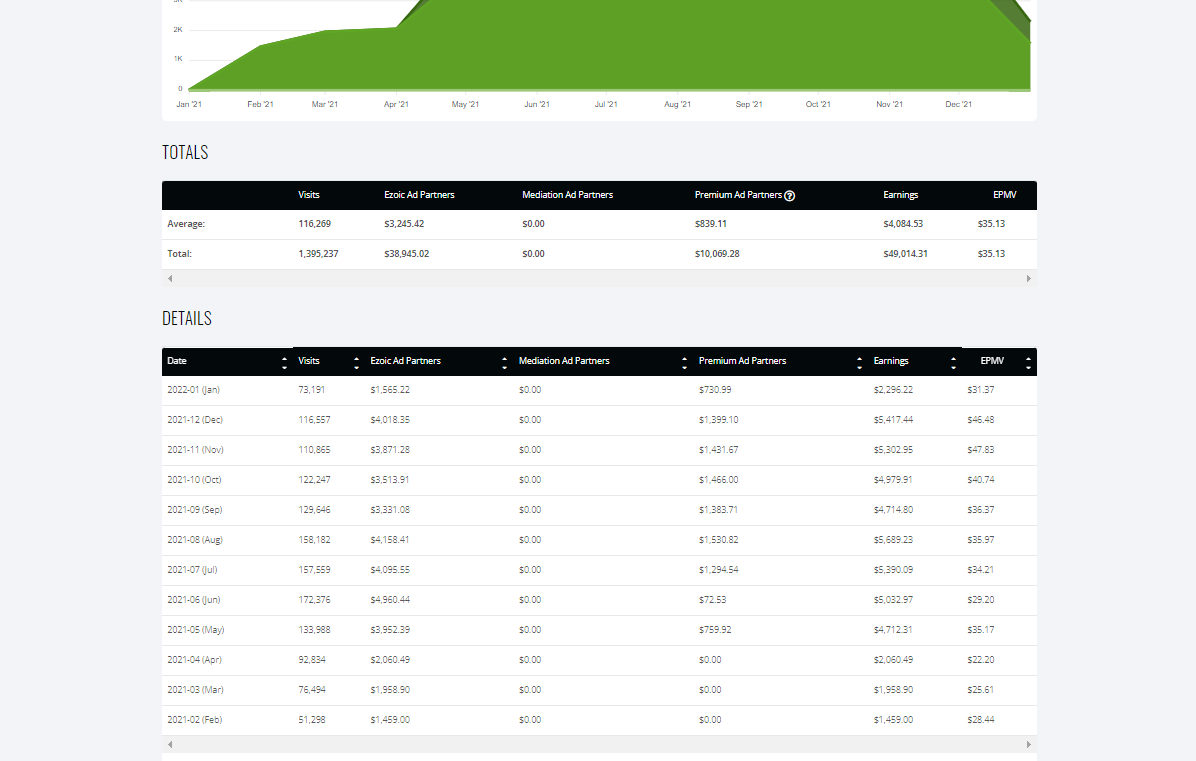1196x761 pixels.
Task: Click the 73,191 visits value
Action: pos(311,390)
